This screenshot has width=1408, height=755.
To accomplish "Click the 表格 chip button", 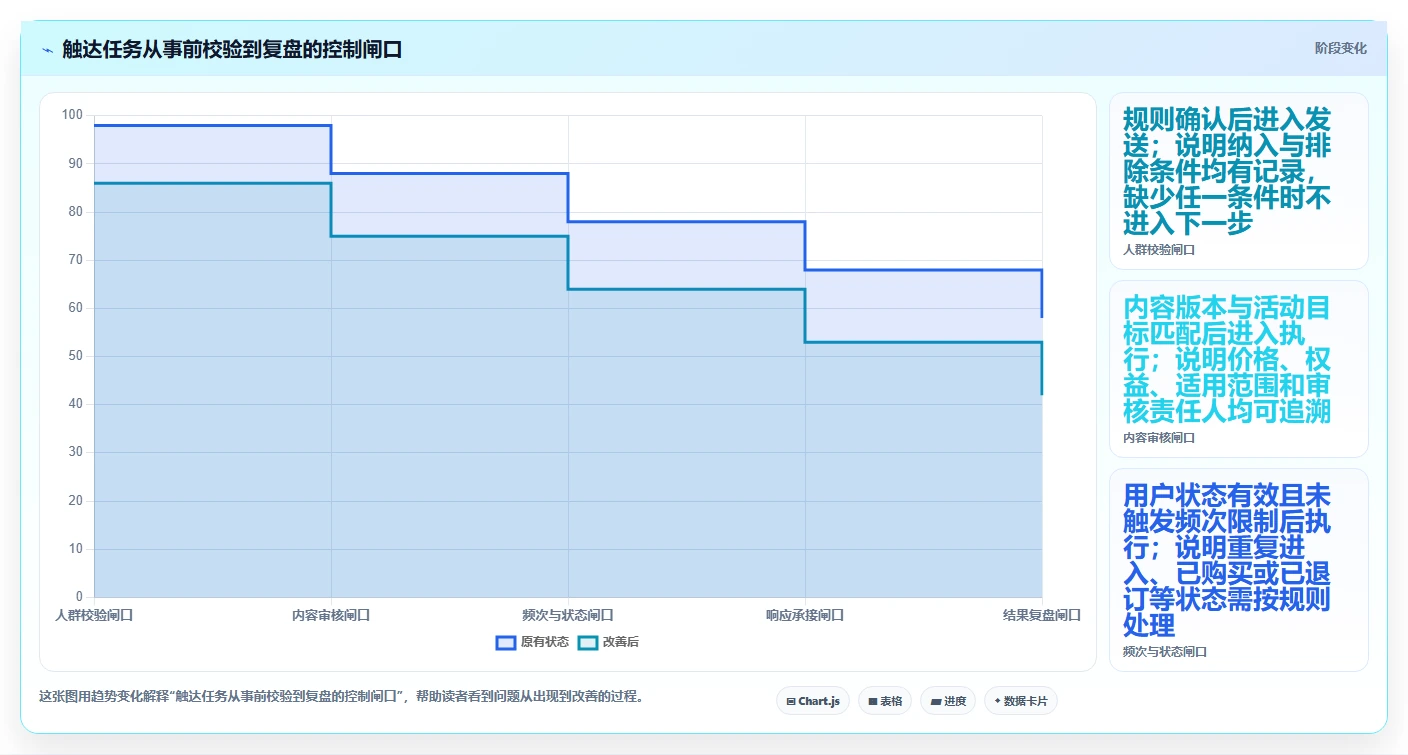I will 885,701.
